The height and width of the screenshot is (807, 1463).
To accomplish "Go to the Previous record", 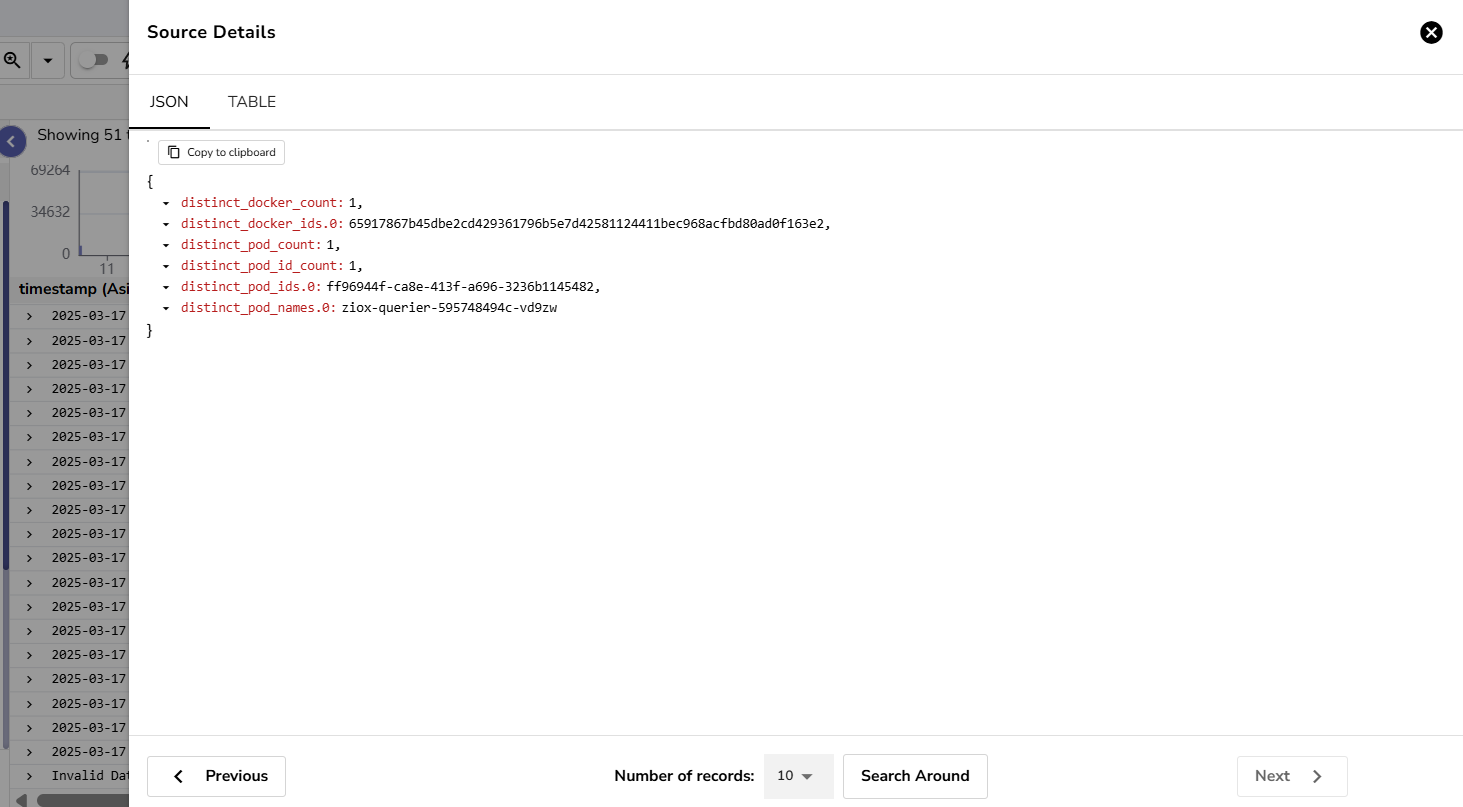I will pos(216,776).
